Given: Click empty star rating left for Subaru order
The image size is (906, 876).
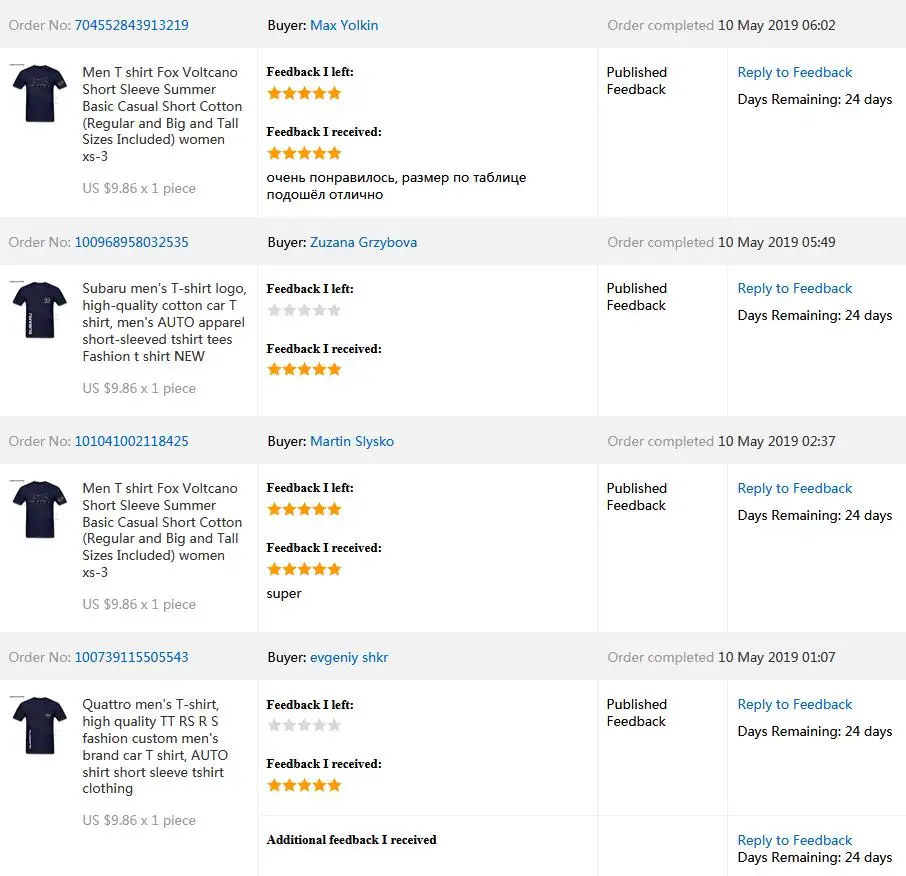Looking at the screenshot, I should pos(304,310).
